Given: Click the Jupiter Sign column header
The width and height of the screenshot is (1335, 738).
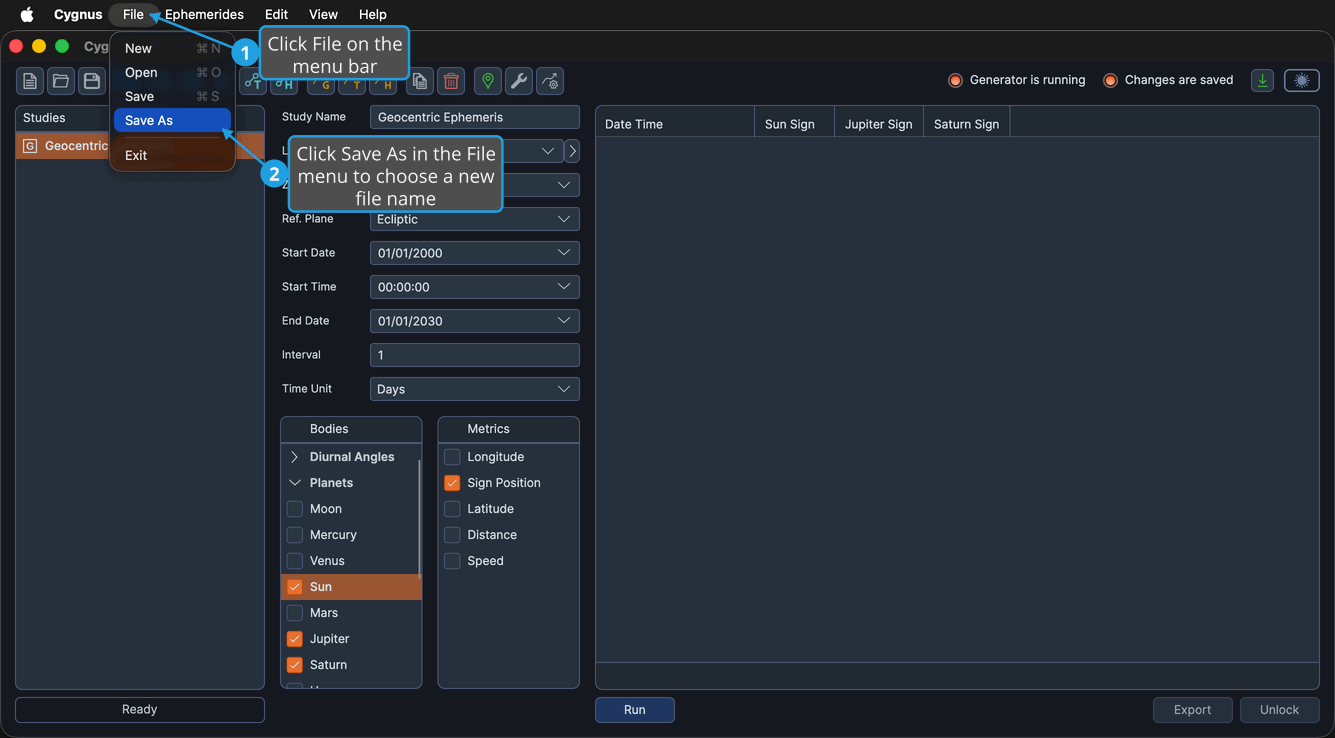Looking at the screenshot, I should point(879,124).
